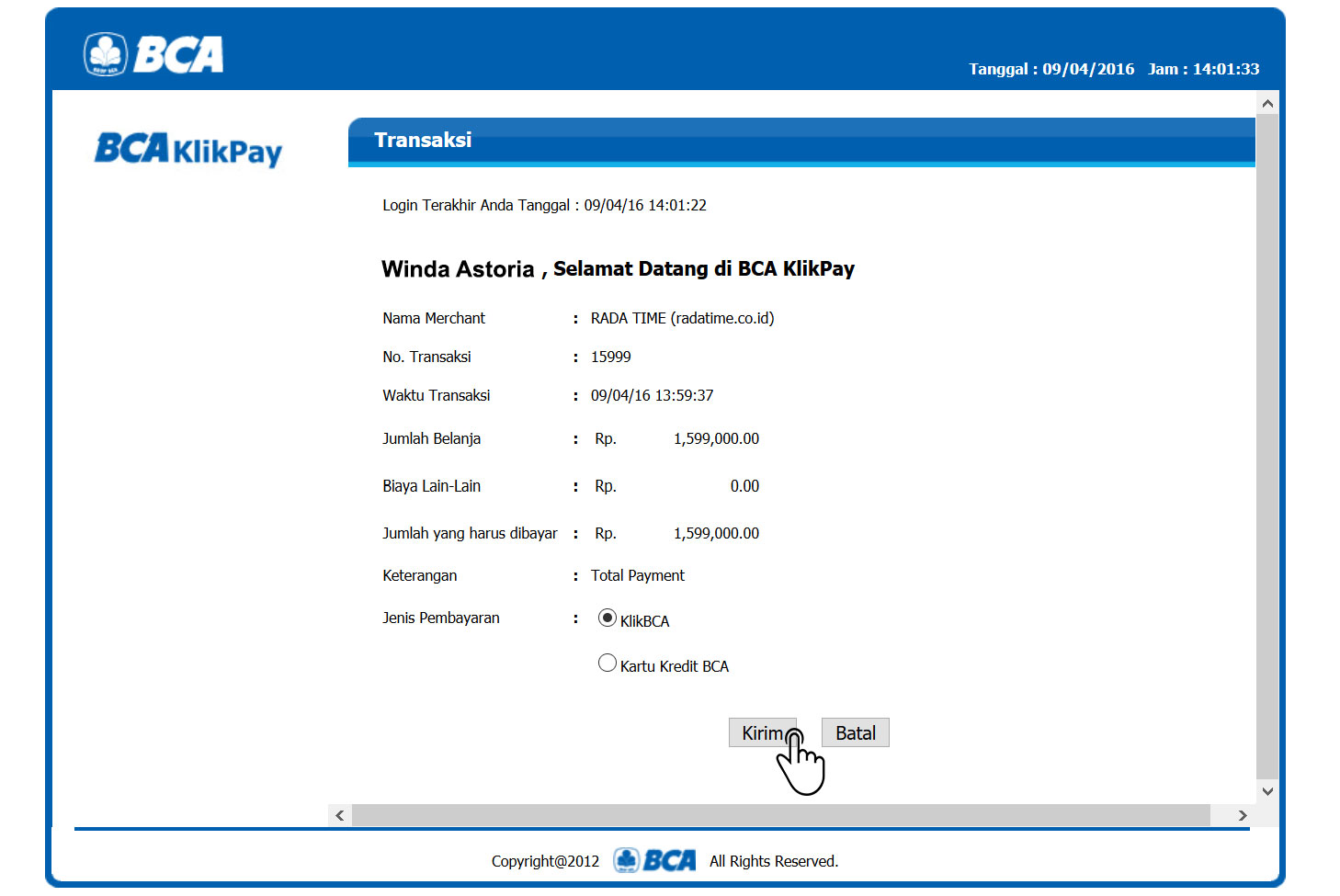1340x896 pixels.
Task: Click the Biaya Lain-Lain value 0.00
Action: coord(744,486)
